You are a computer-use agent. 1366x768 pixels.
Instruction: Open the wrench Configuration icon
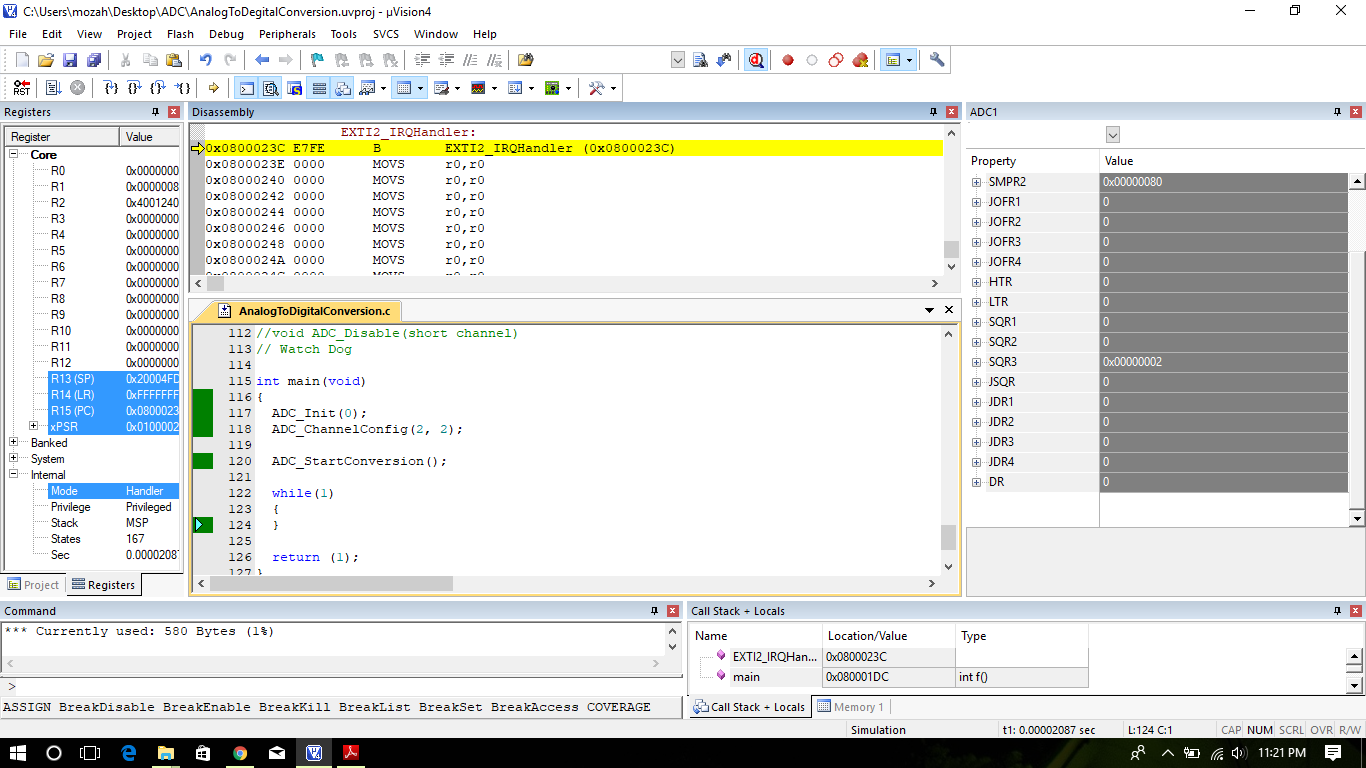[937, 60]
